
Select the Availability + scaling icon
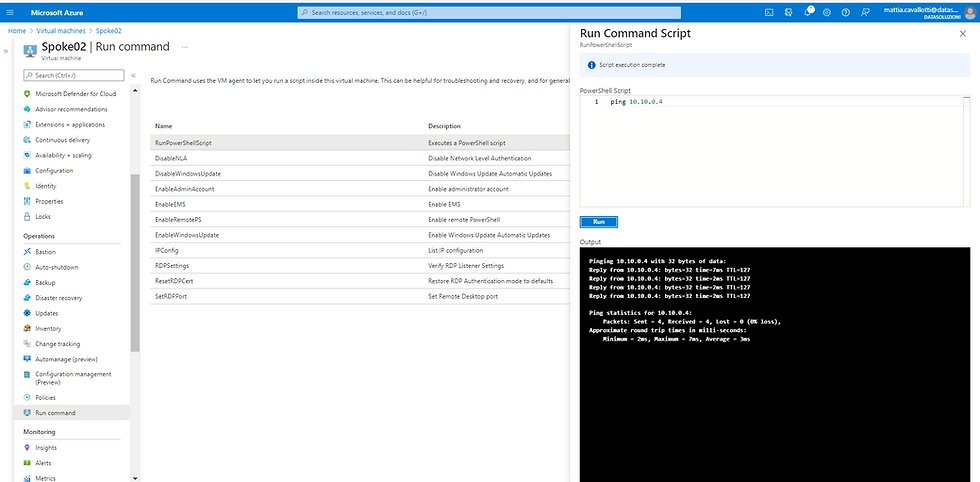27,155
